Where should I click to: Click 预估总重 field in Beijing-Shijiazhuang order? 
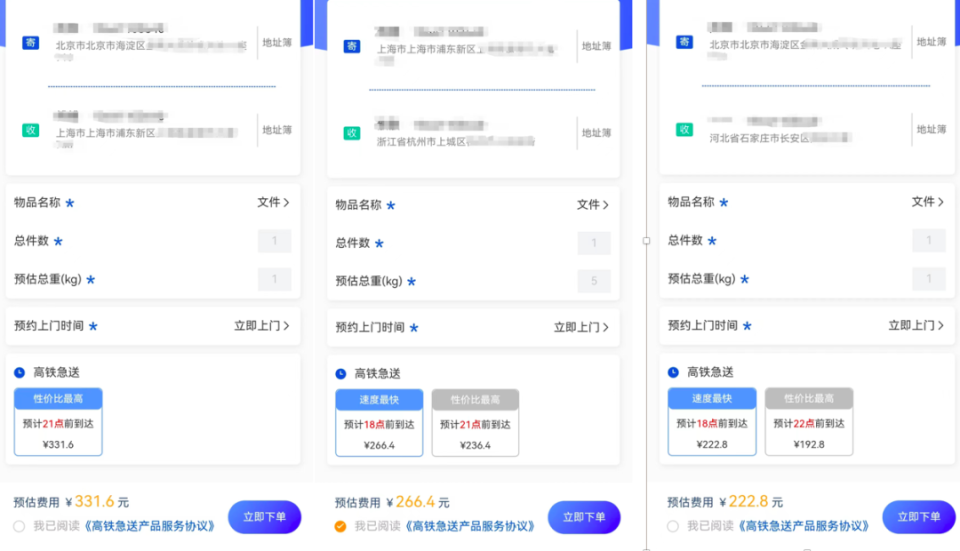[x=929, y=279]
